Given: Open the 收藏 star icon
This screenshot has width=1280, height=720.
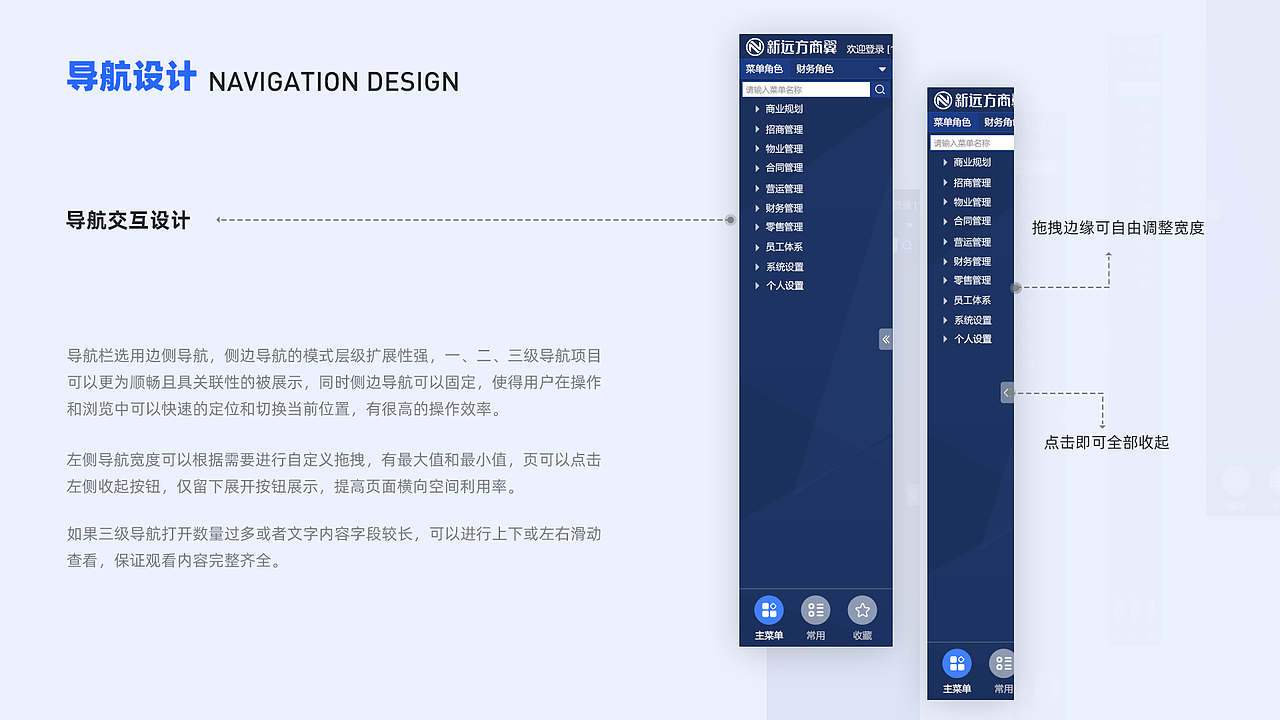Looking at the screenshot, I should coord(862,610).
